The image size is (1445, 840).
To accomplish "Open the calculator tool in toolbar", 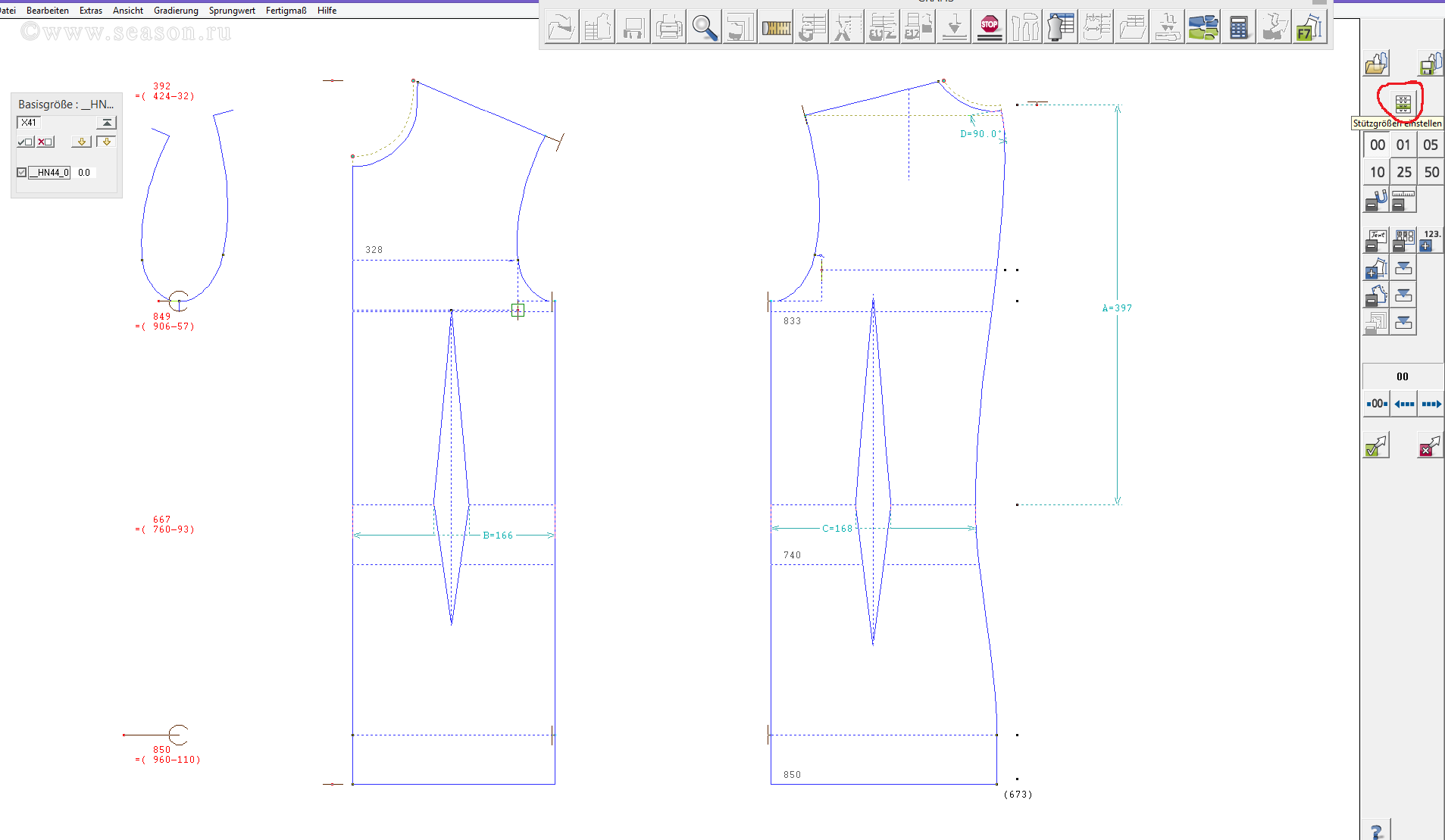I will (x=1238, y=28).
